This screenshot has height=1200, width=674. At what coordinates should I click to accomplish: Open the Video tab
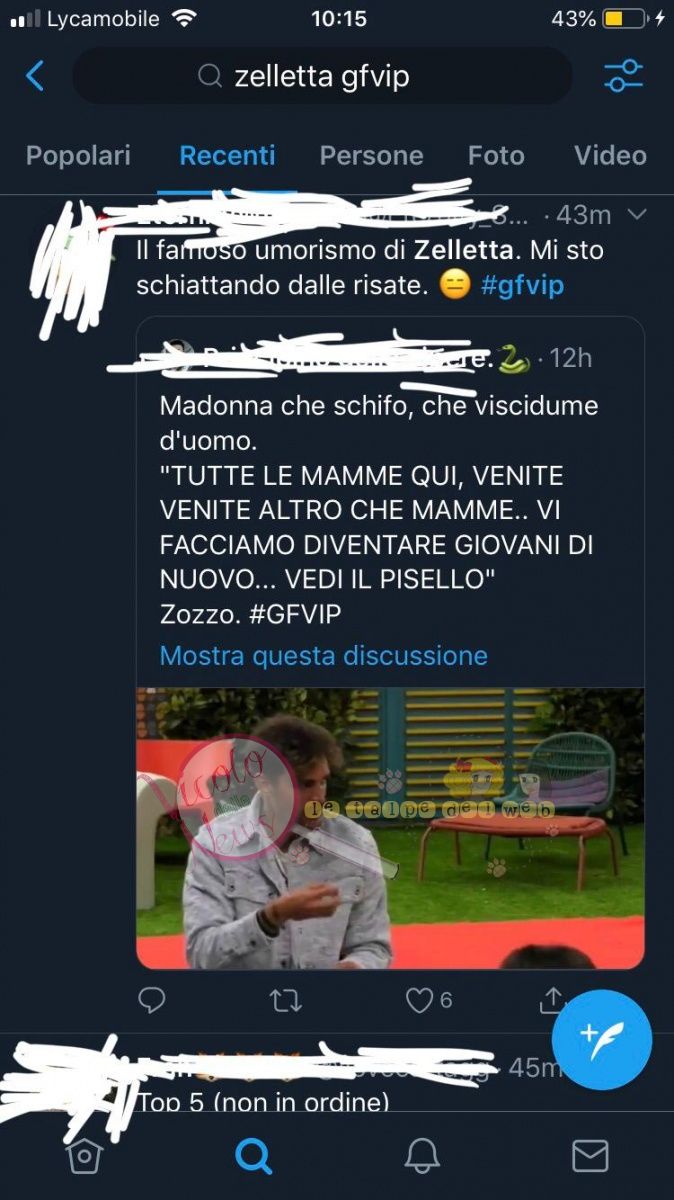coord(610,155)
